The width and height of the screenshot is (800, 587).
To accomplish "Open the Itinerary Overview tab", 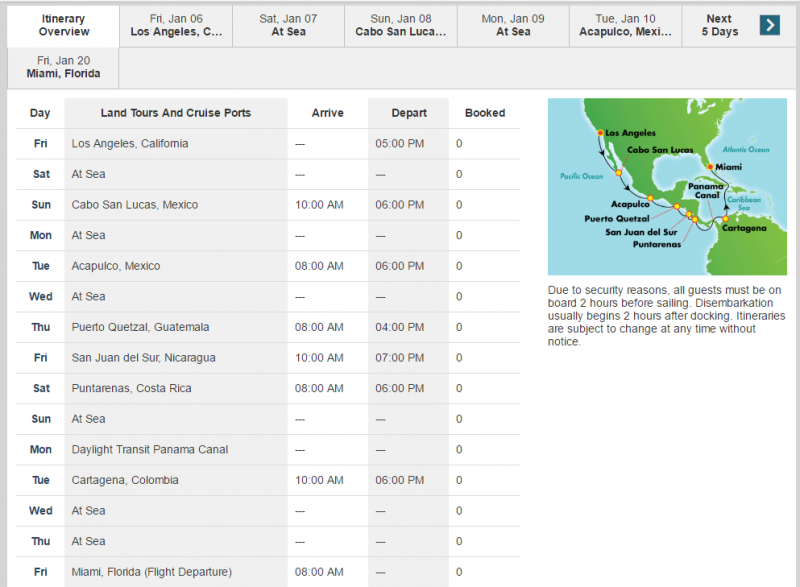I will point(63,26).
